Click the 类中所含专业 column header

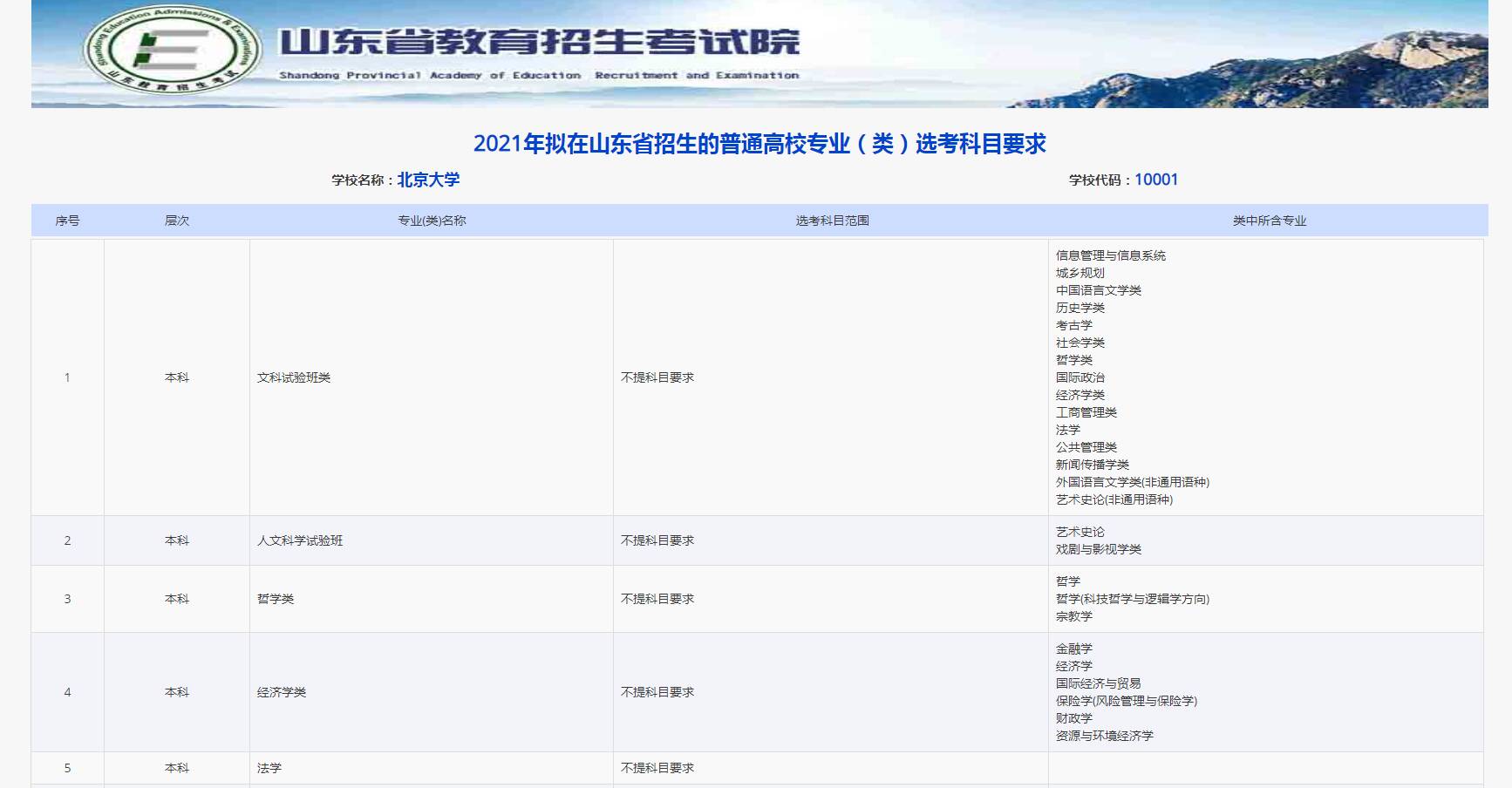(x=1269, y=221)
